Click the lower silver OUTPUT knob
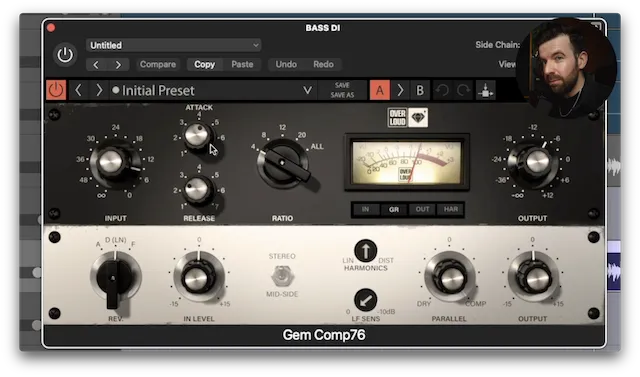This screenshot has height=377, width=640. point(533,277)
